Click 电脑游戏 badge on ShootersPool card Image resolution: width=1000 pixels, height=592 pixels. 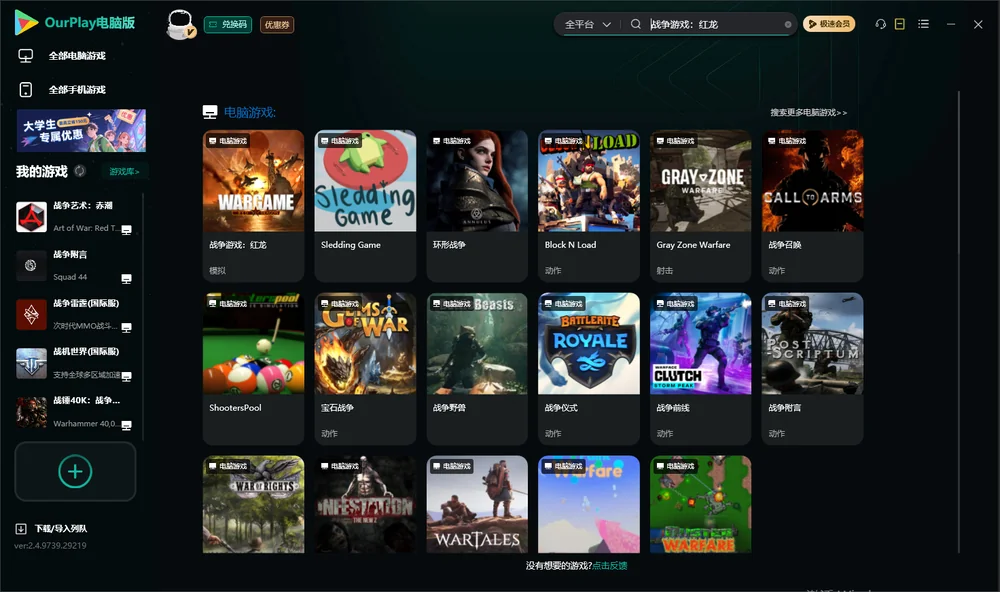click(227, 304)
